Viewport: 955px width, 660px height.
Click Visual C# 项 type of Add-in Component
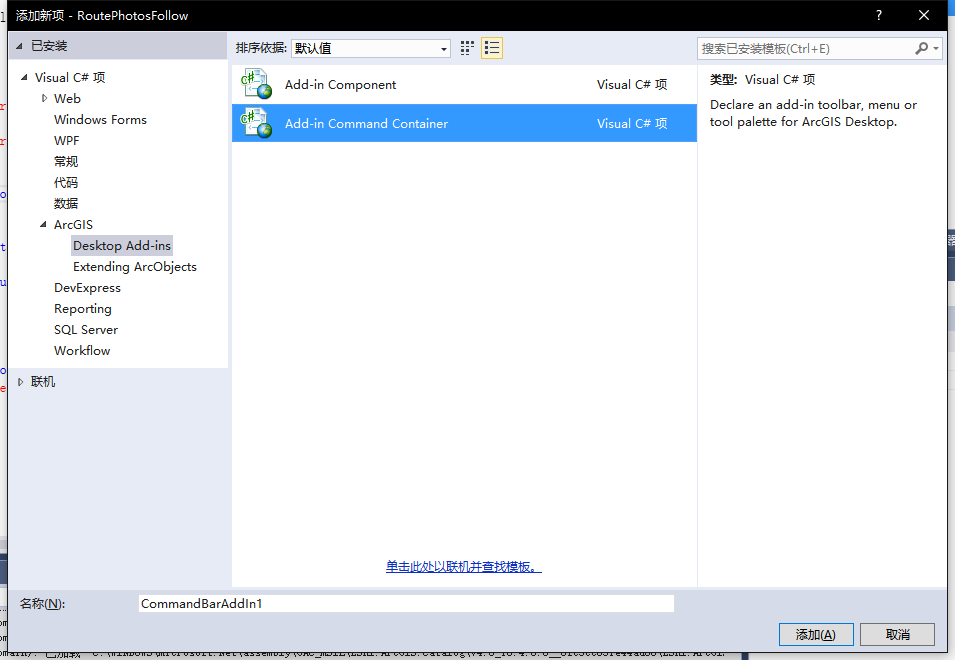pyautogui.click(x=632, y=85)
